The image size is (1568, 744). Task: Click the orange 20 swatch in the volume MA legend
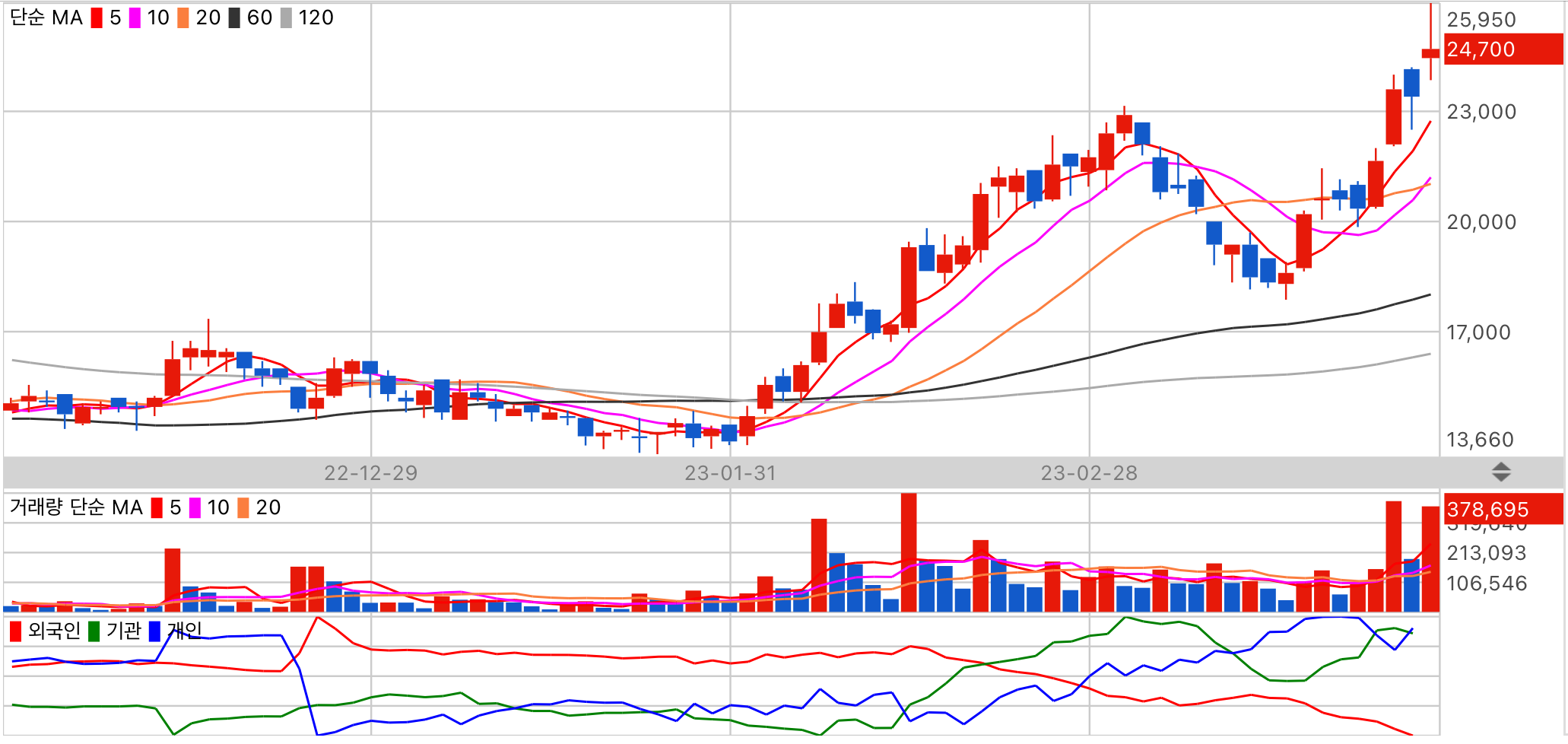[x=243, y=507]
